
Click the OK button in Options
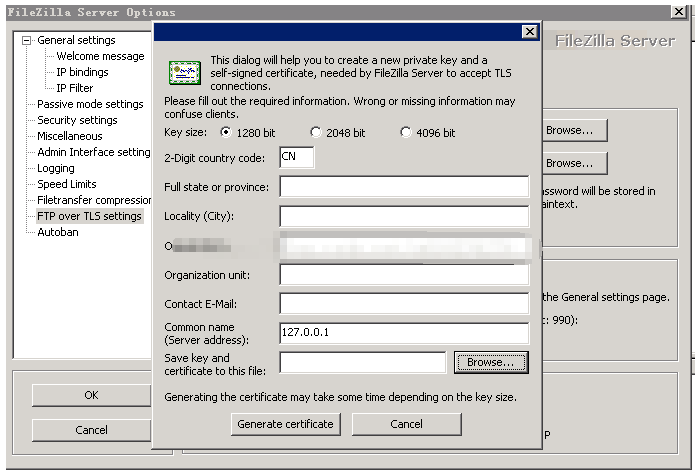coord(91,395)
